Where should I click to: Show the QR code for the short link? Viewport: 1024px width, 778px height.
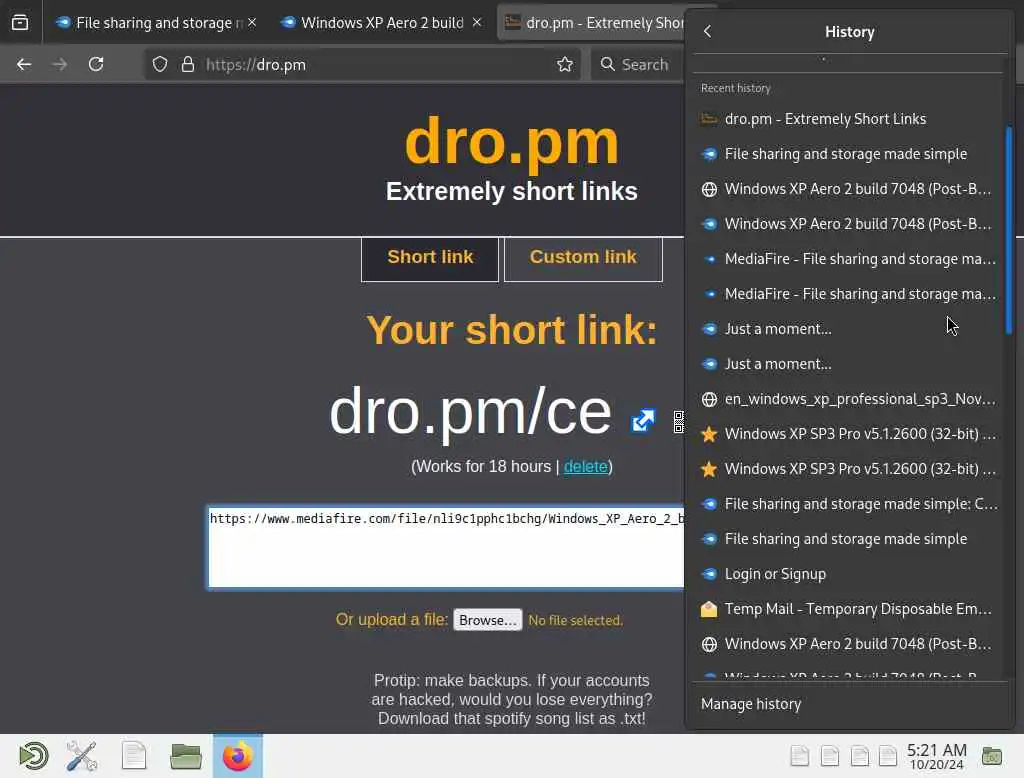679,422
